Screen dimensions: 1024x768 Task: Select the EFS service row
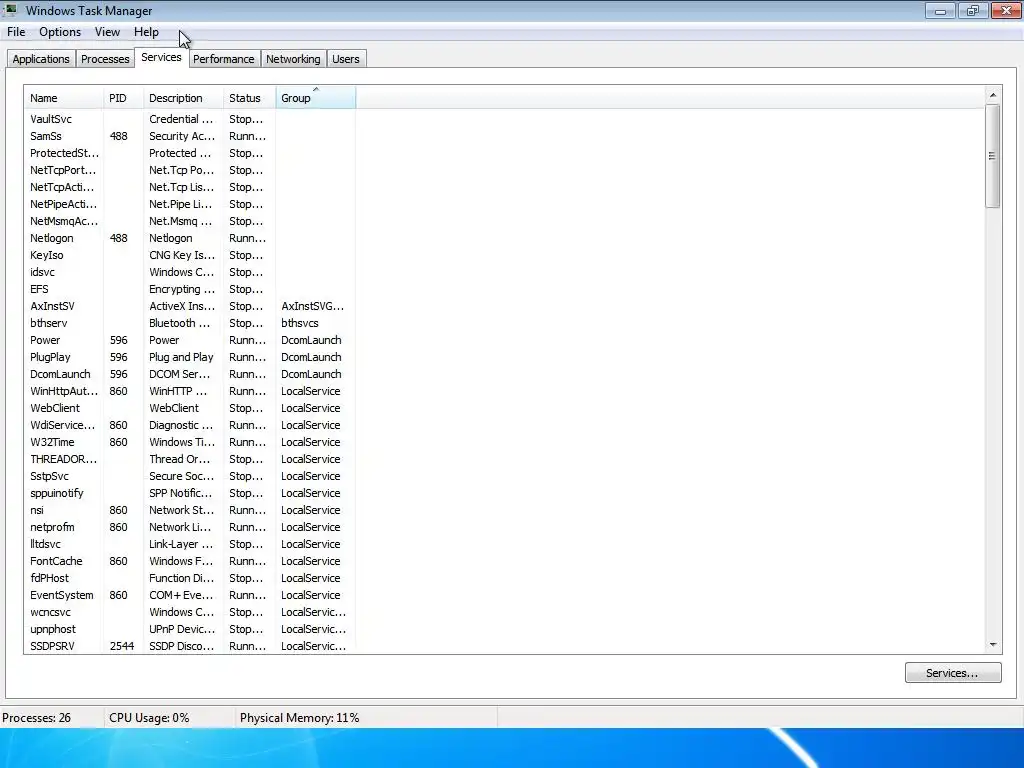(x=189, y=289)
